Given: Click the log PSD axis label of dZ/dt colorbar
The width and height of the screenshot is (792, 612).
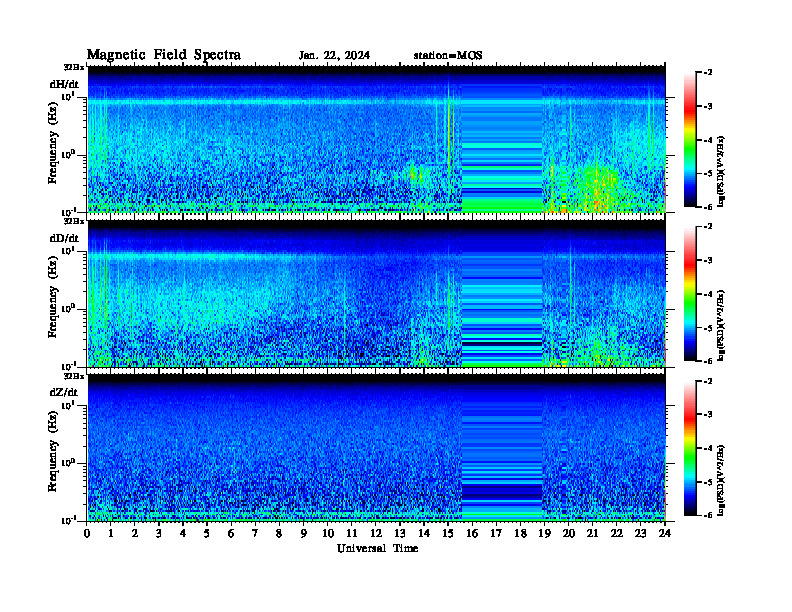Looking at the screenshot, I should pyautogui.click(x=721, y=480).
